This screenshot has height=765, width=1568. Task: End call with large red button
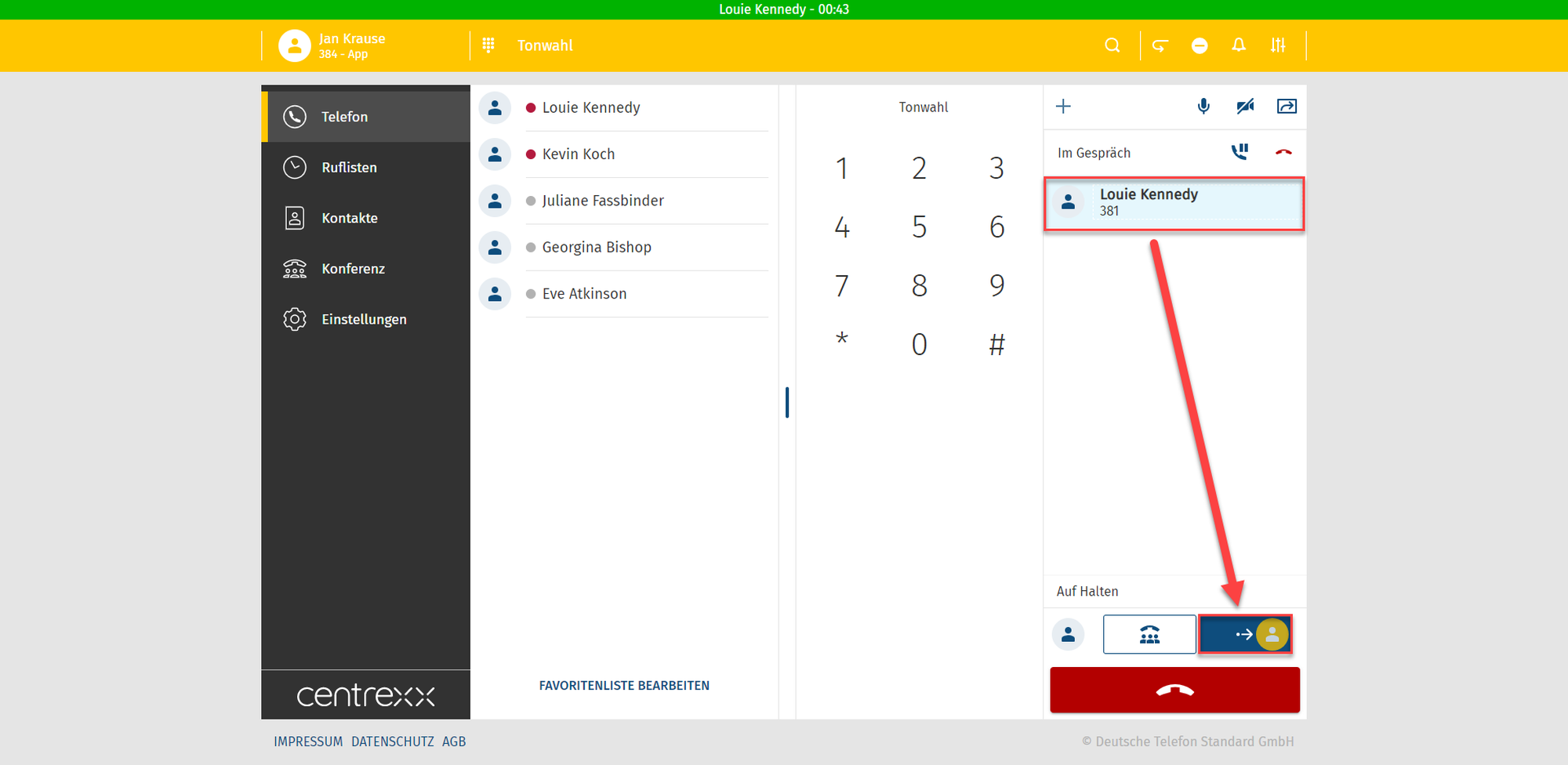[x=1174, y=690]
